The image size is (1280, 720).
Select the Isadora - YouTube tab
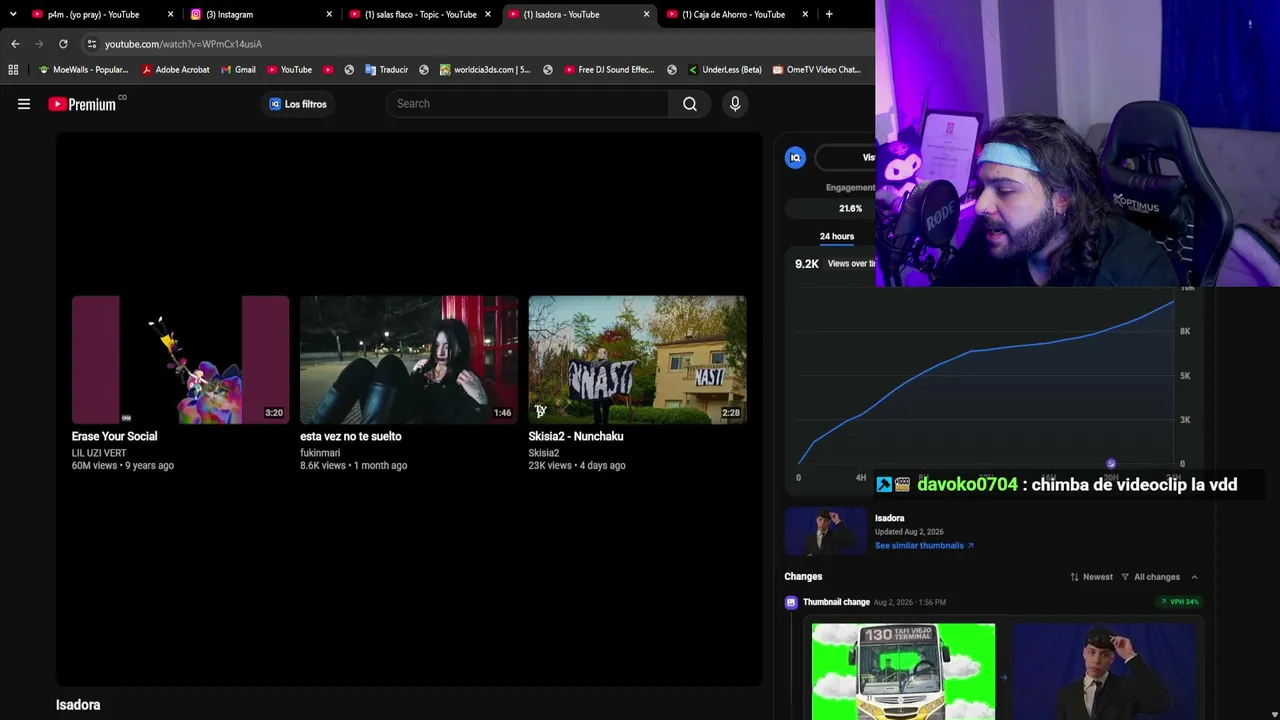pos(578,14)
